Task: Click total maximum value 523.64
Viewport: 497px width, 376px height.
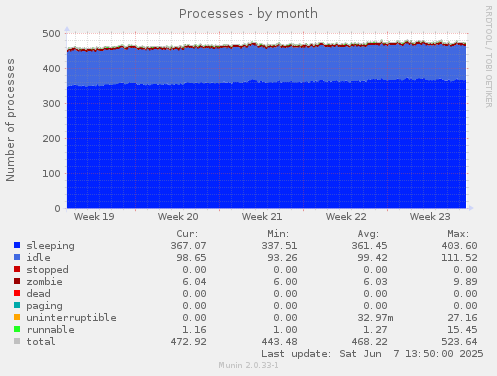Action: tap(459, 342)
